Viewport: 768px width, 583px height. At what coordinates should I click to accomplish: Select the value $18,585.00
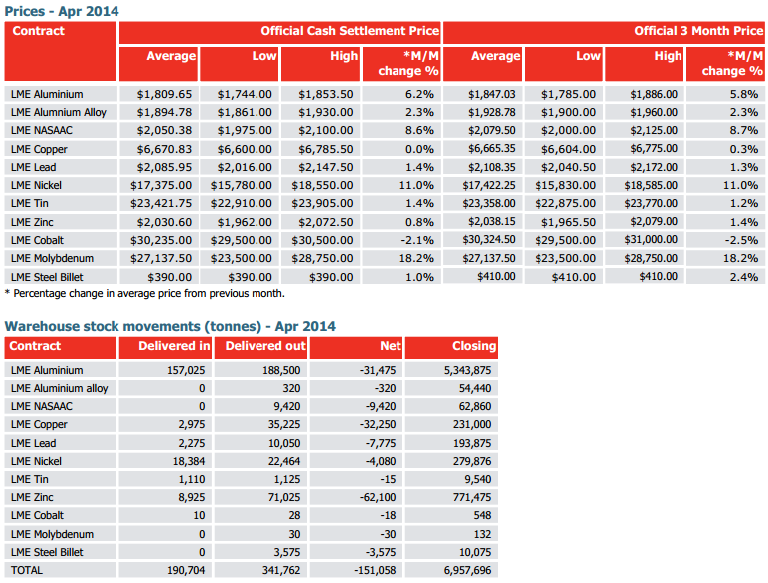click(x=651, y=185)
